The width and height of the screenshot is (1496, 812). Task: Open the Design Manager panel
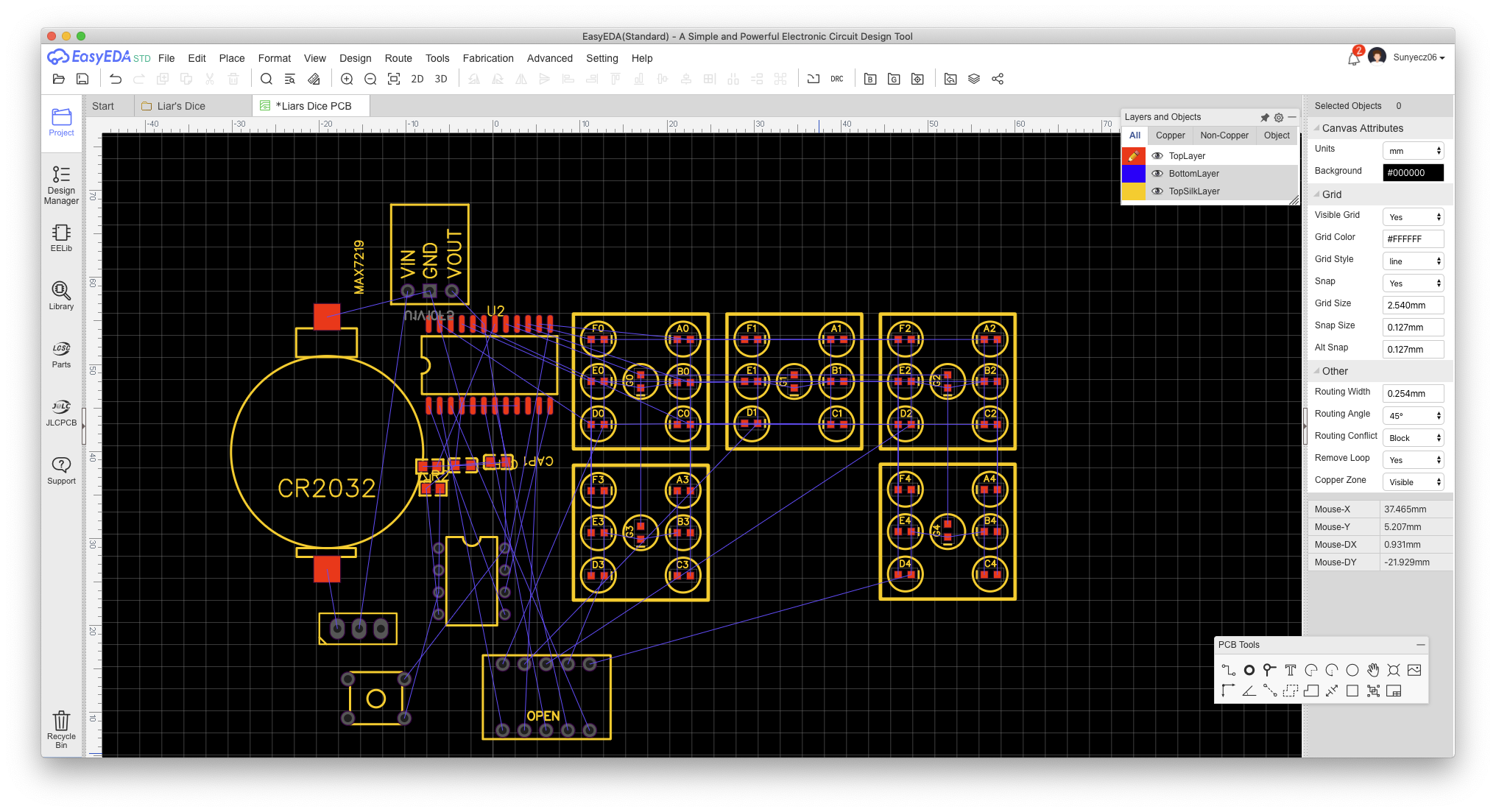[61, 185]
